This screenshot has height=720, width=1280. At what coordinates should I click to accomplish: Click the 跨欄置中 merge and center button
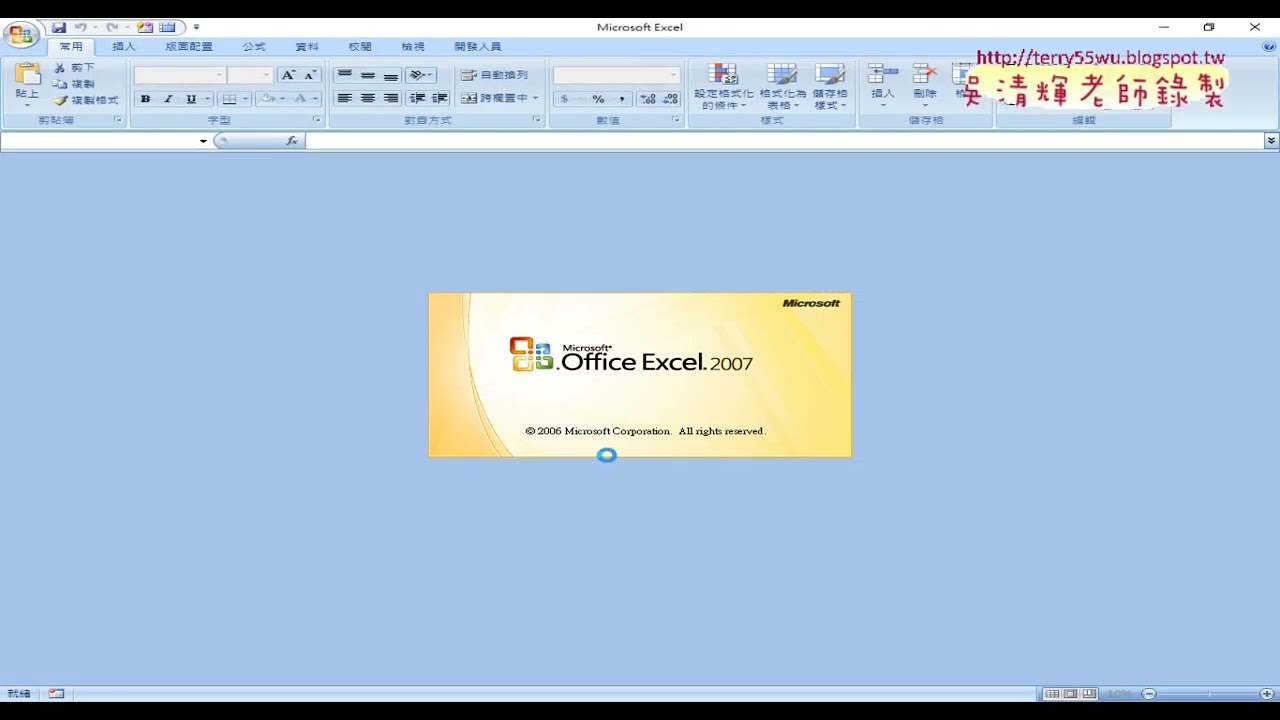[494, 98]
